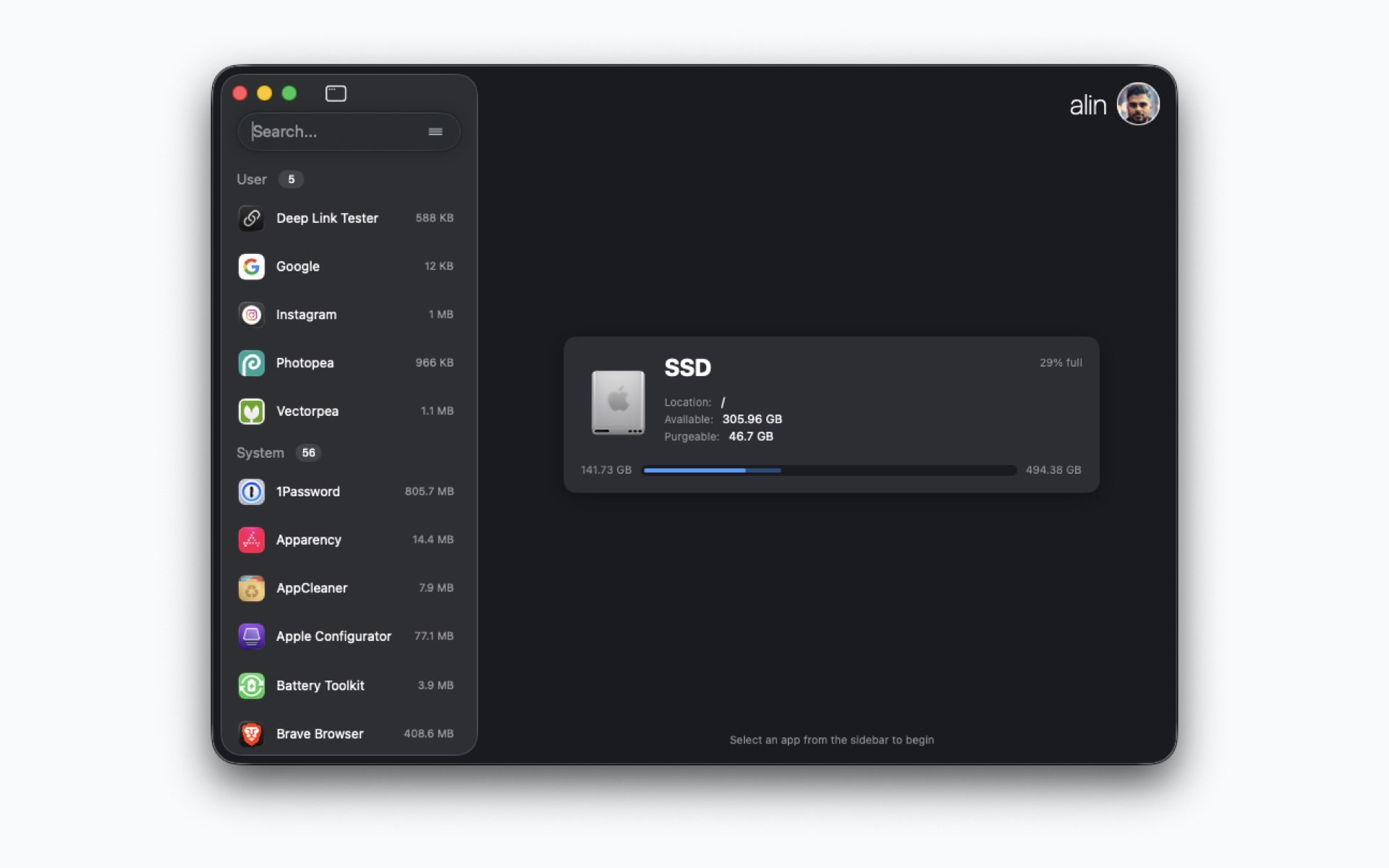Image resolution: width=1389 pixels, height=868 pixels.
Task: Click the alin profile avatar
Action: pyautogui.click(x=1138, y=104)
